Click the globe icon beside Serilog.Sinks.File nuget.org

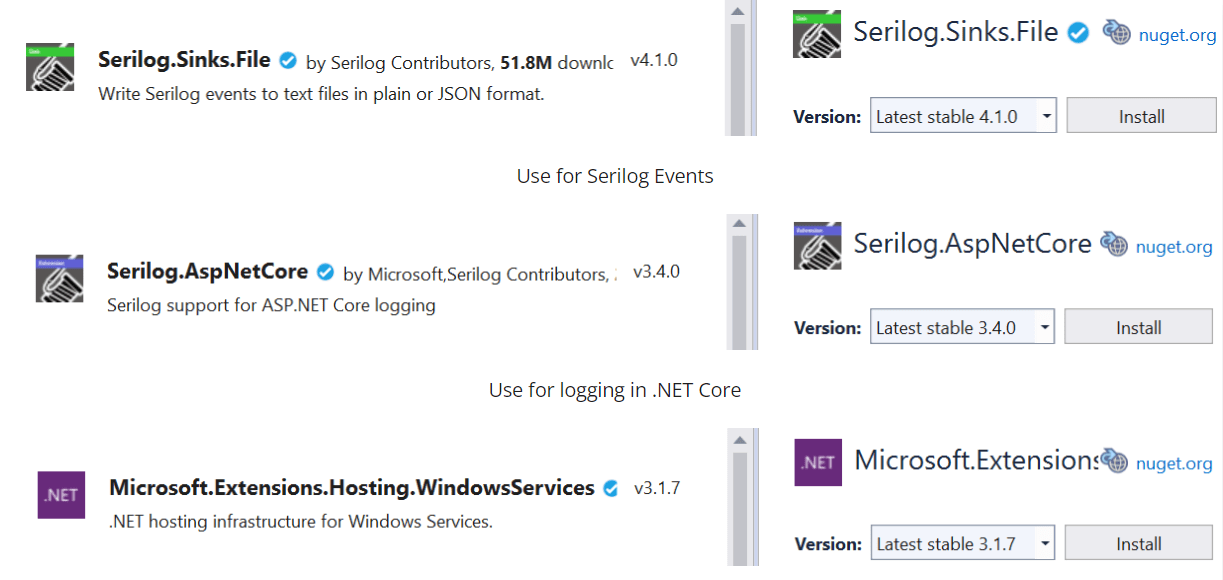click(1116, 32)
